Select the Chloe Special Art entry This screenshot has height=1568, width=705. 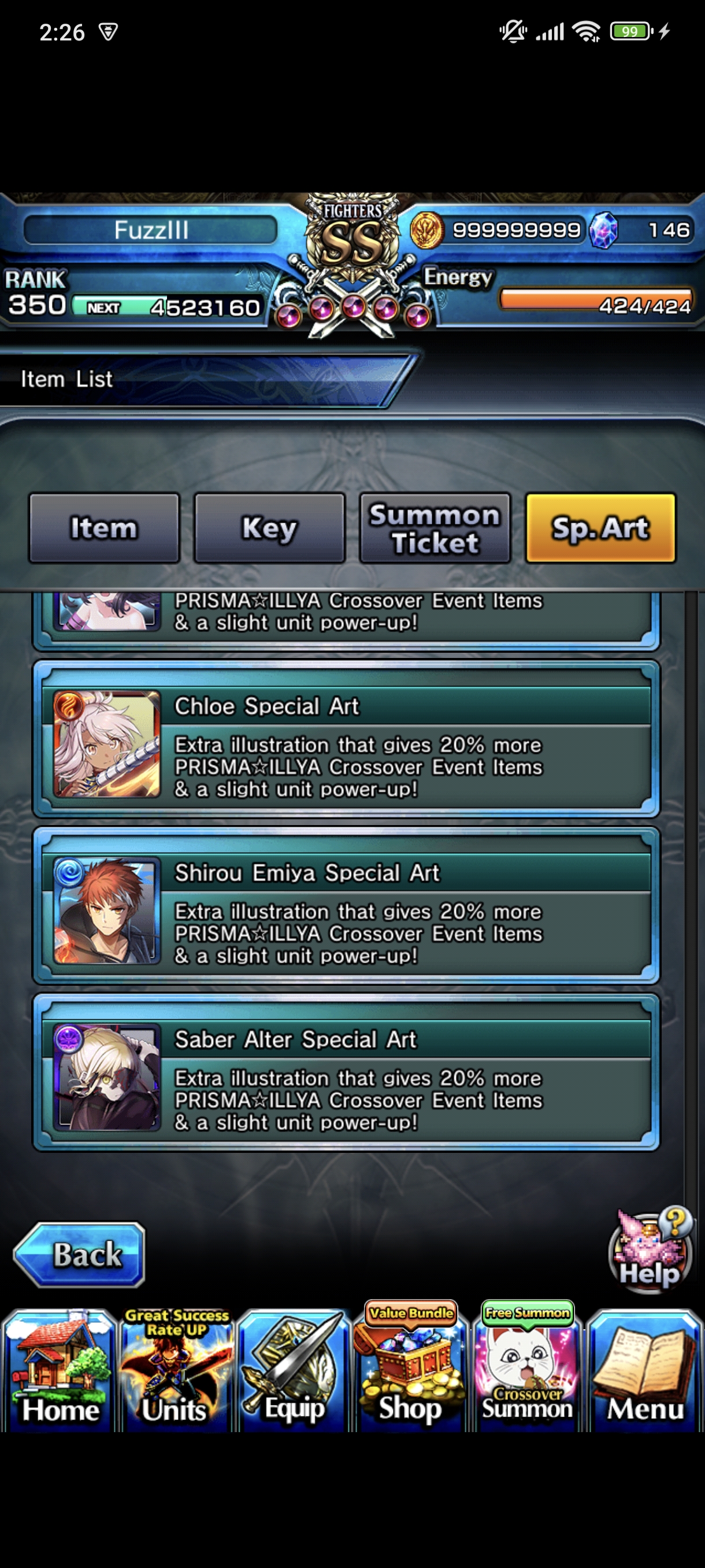pyautogui.click(x=346, y=739)
